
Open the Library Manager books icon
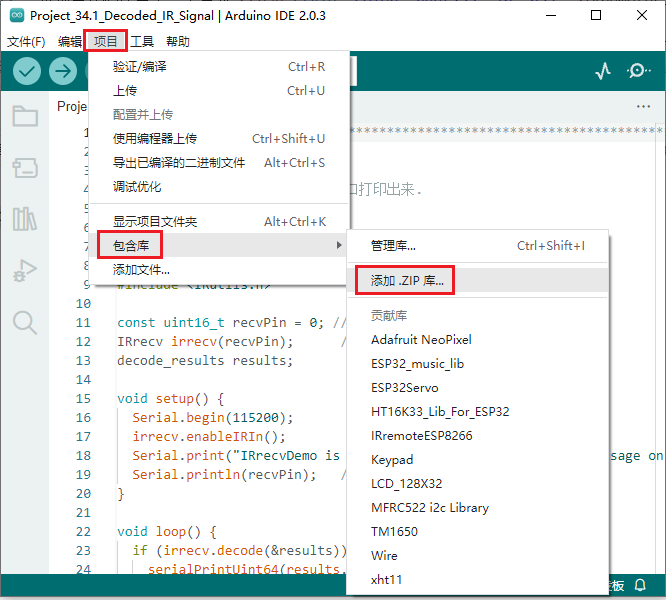[25, 219]
